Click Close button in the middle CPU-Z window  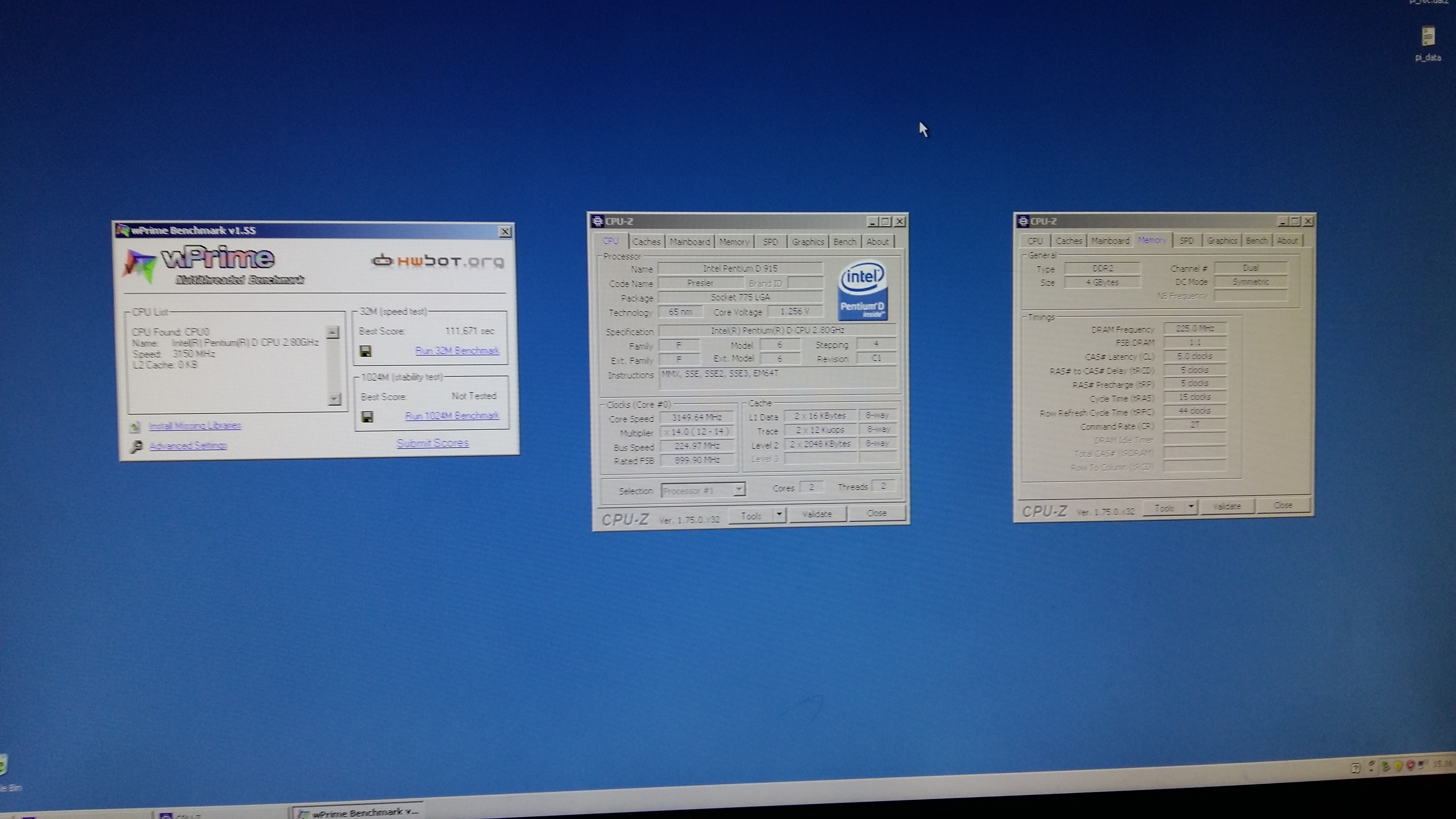(876, 513)
